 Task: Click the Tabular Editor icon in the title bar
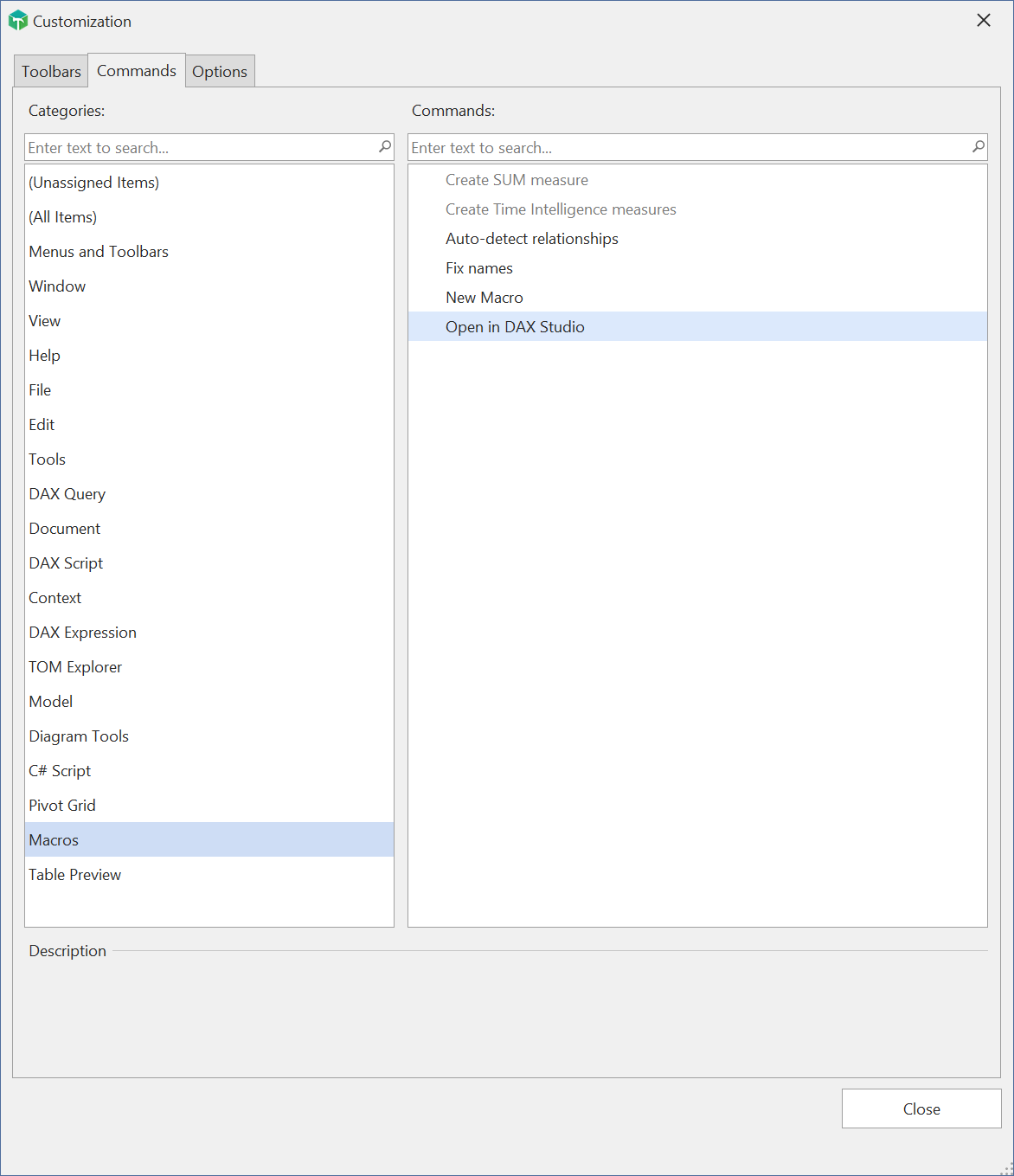pyautogui.click(x=17, y=20)
